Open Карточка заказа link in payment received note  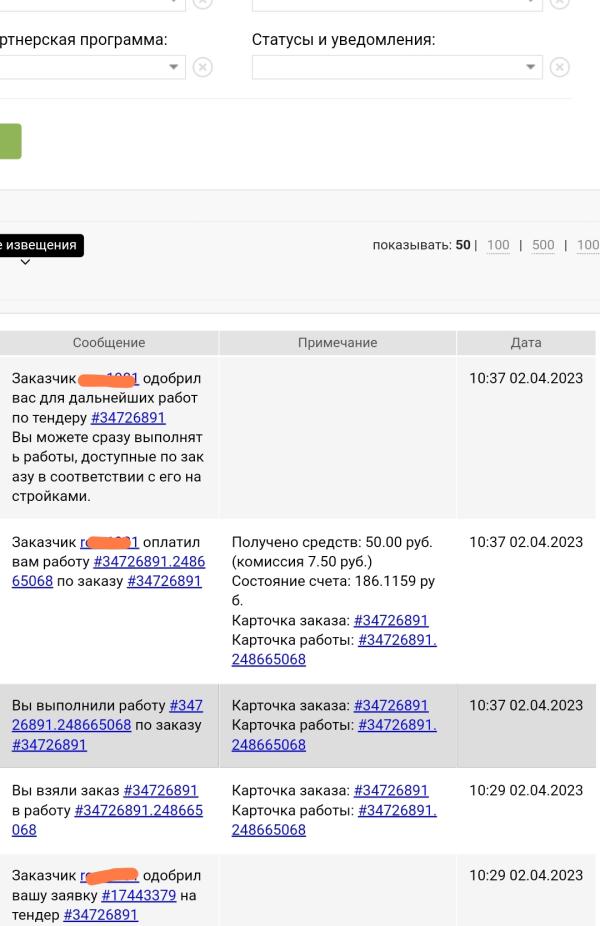click(x=391, y=620)
